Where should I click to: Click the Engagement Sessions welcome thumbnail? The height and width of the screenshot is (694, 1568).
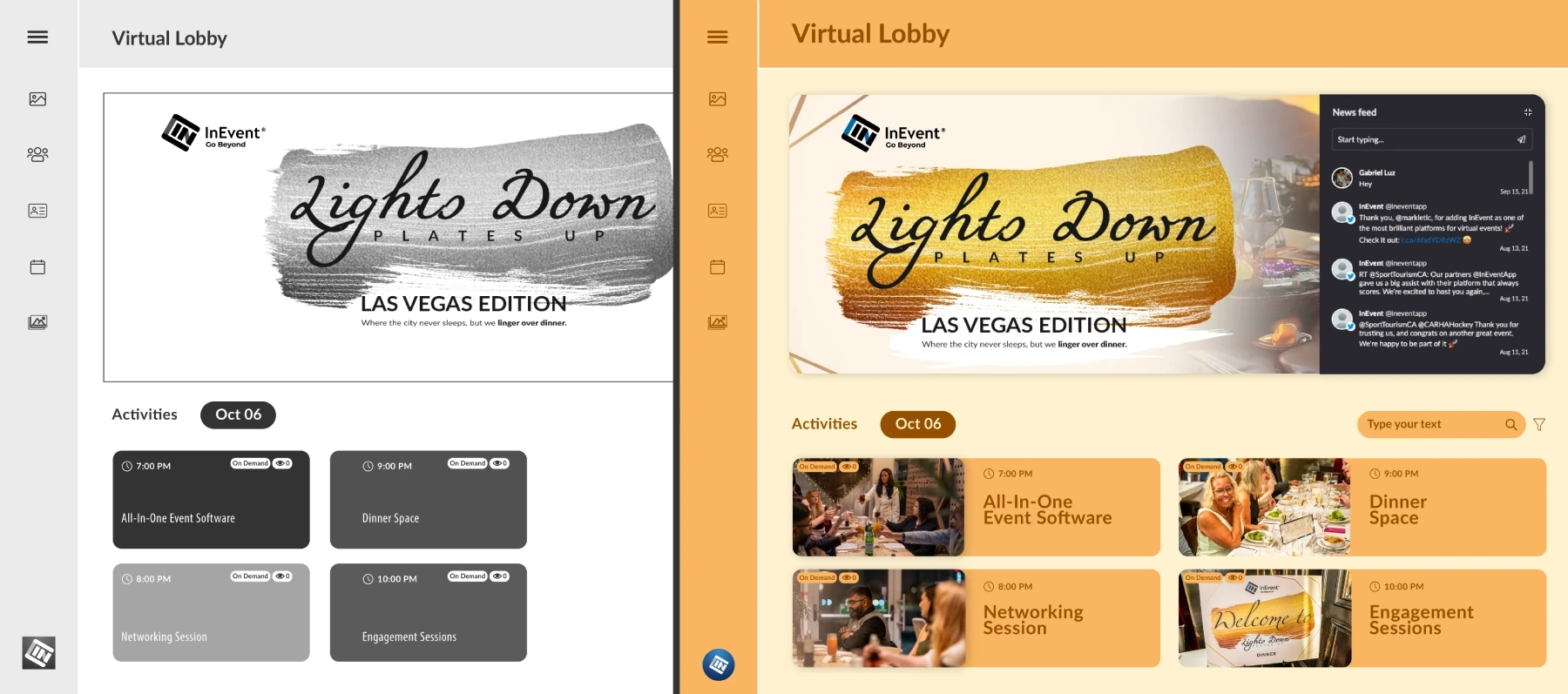(x=1265, y=618)
